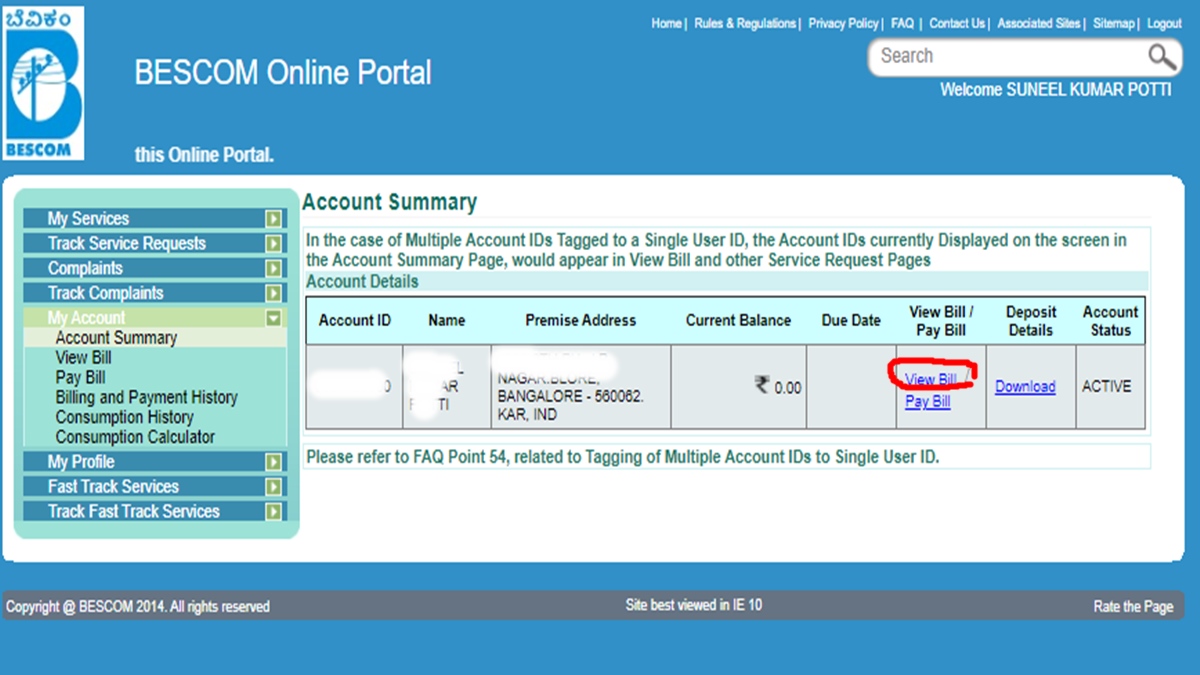The width and height of the screenshot is (1200, 675).
Task: Click the Current Balance column header
Action: 738,321
